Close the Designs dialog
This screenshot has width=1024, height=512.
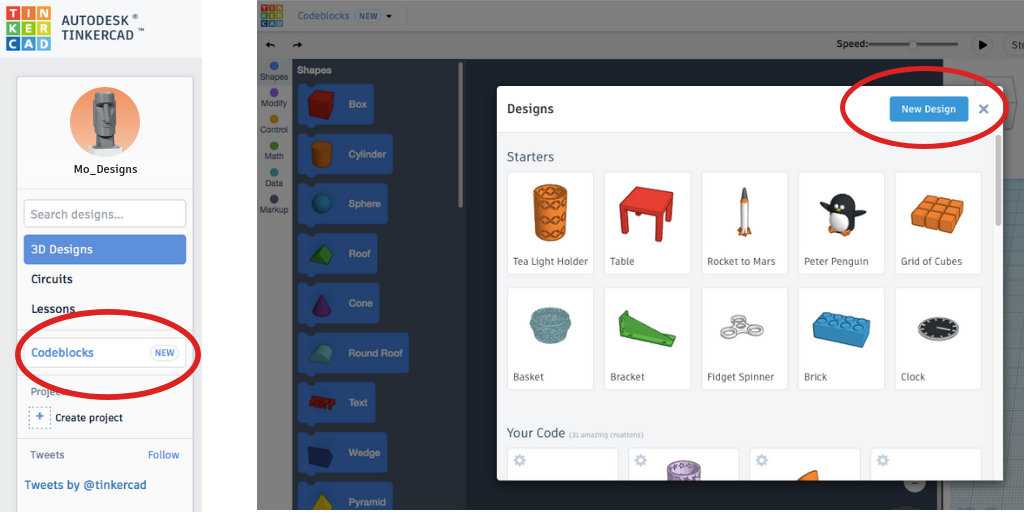click(x=984, y=109)
